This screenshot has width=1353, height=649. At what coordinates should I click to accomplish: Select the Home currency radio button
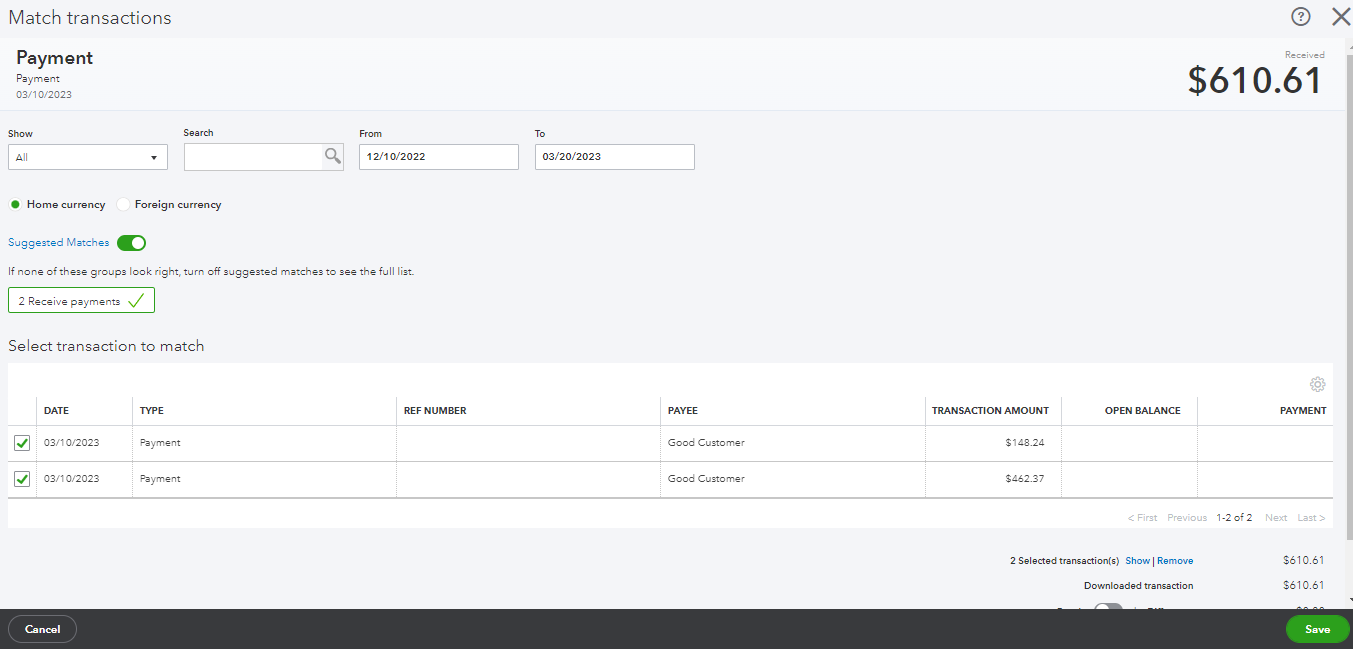click(15, 205)
